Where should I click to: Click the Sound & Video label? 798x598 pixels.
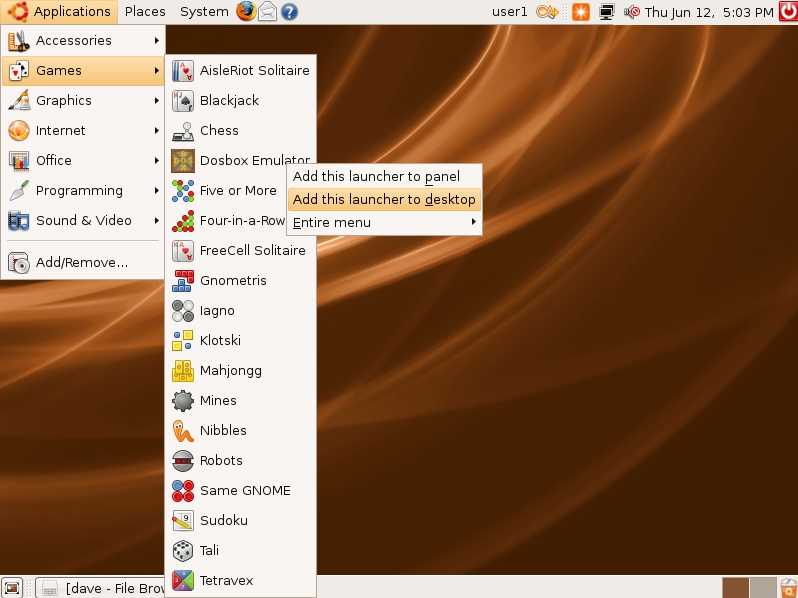click(x=83, y=220)
